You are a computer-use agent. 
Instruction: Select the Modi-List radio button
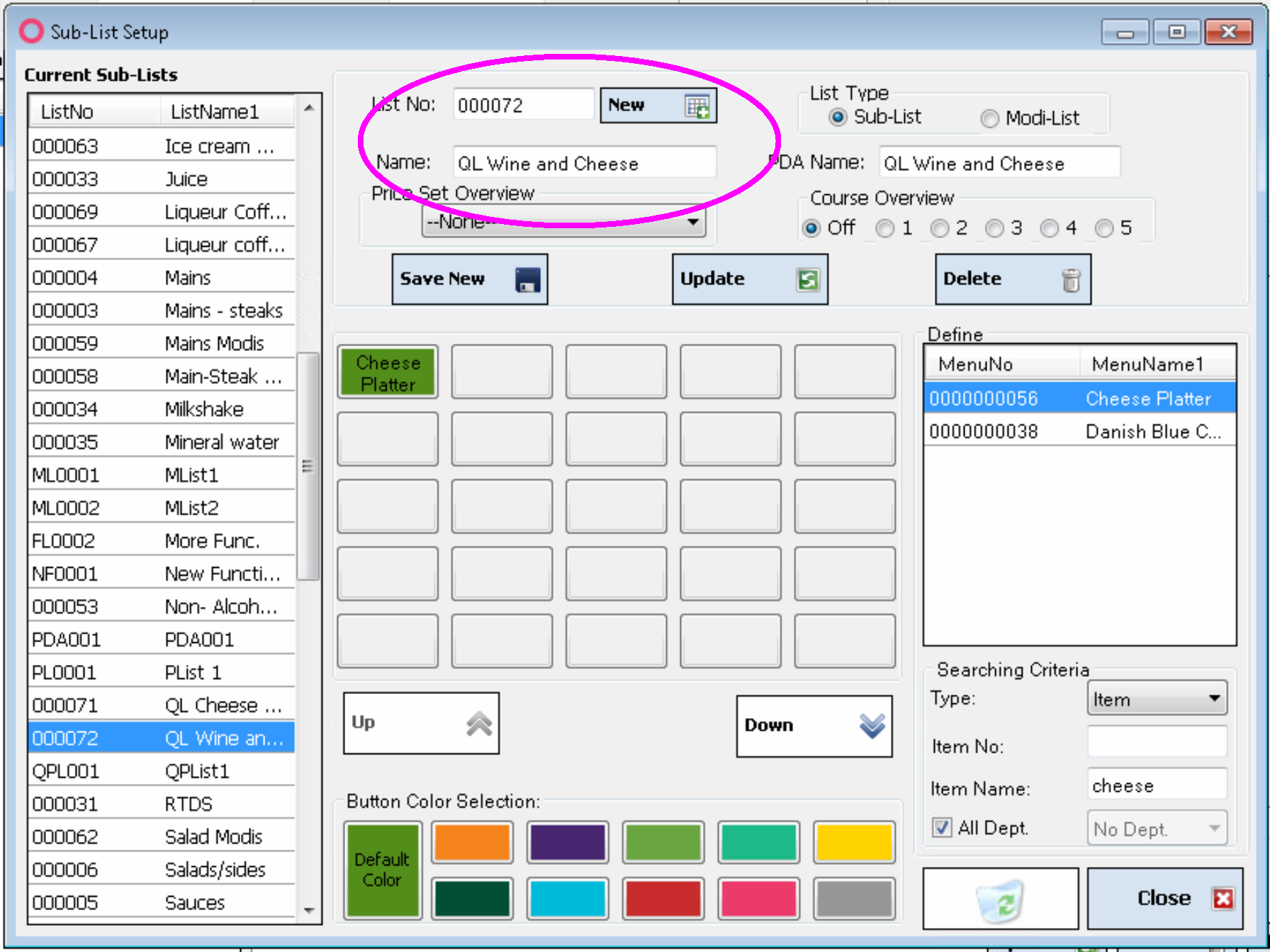(x=989, y=118)
